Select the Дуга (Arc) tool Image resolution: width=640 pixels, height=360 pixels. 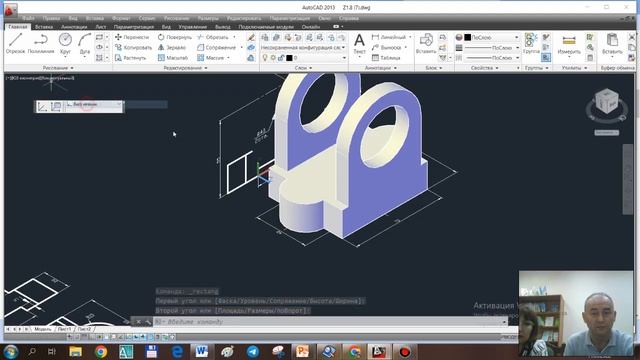tap(84, 43)
